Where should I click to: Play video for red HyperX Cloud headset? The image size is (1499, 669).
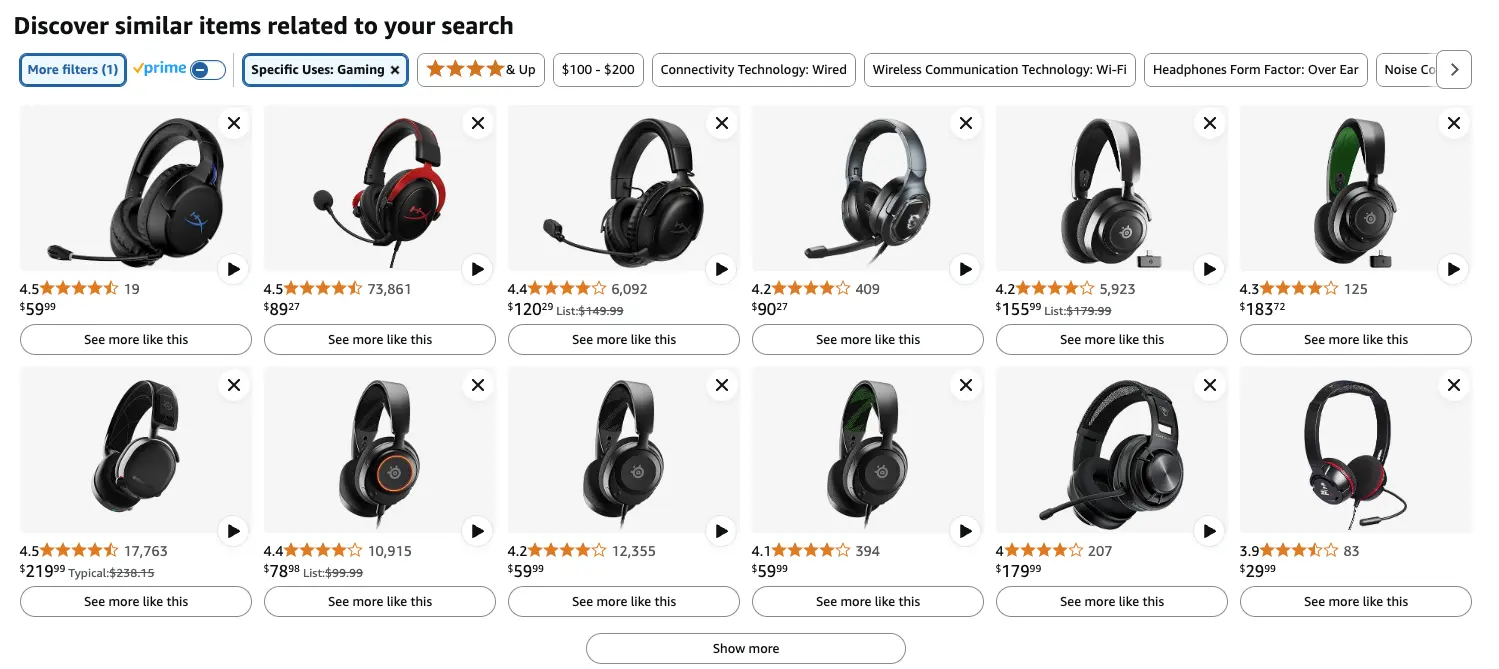click(x=477, y=269)
